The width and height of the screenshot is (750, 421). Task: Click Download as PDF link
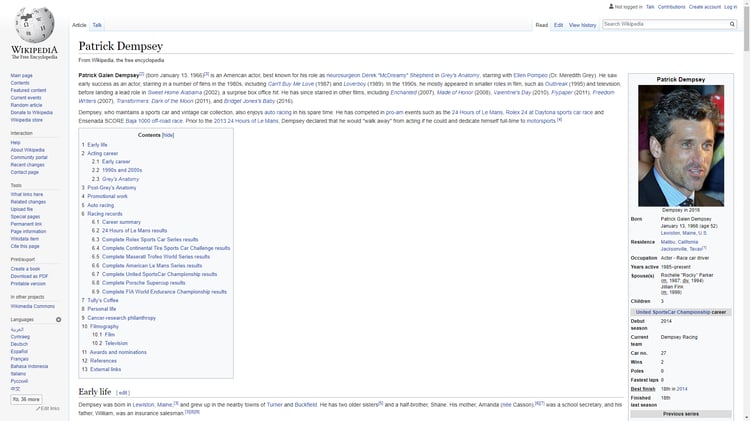click(29, 276)
